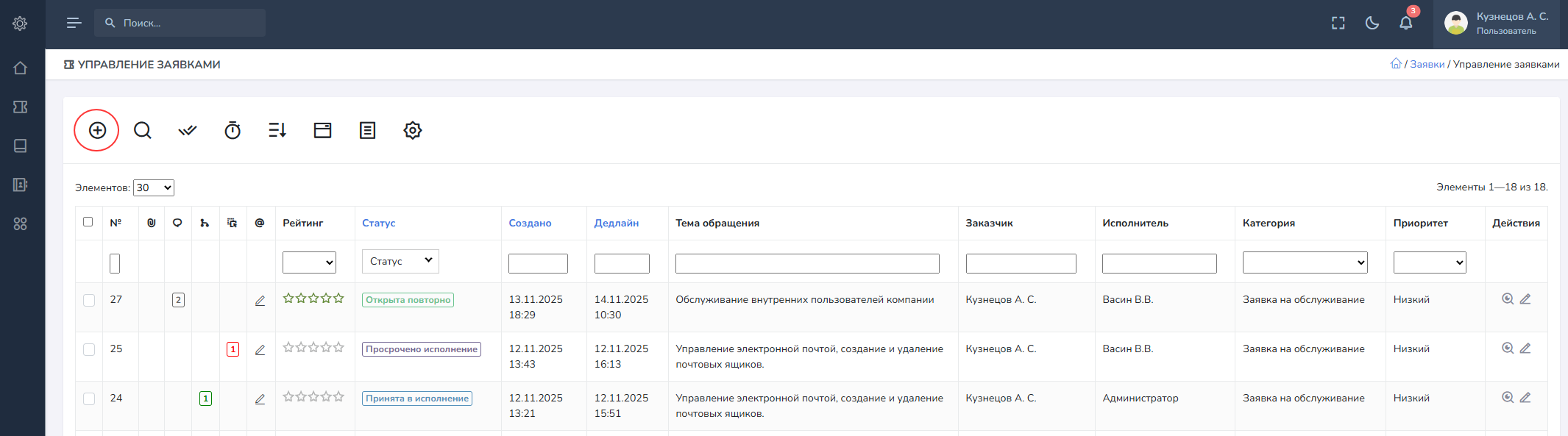Click the add new ticket plus icon
Image resolution: width=1568 pixels, height=436 pixels.
97,130
